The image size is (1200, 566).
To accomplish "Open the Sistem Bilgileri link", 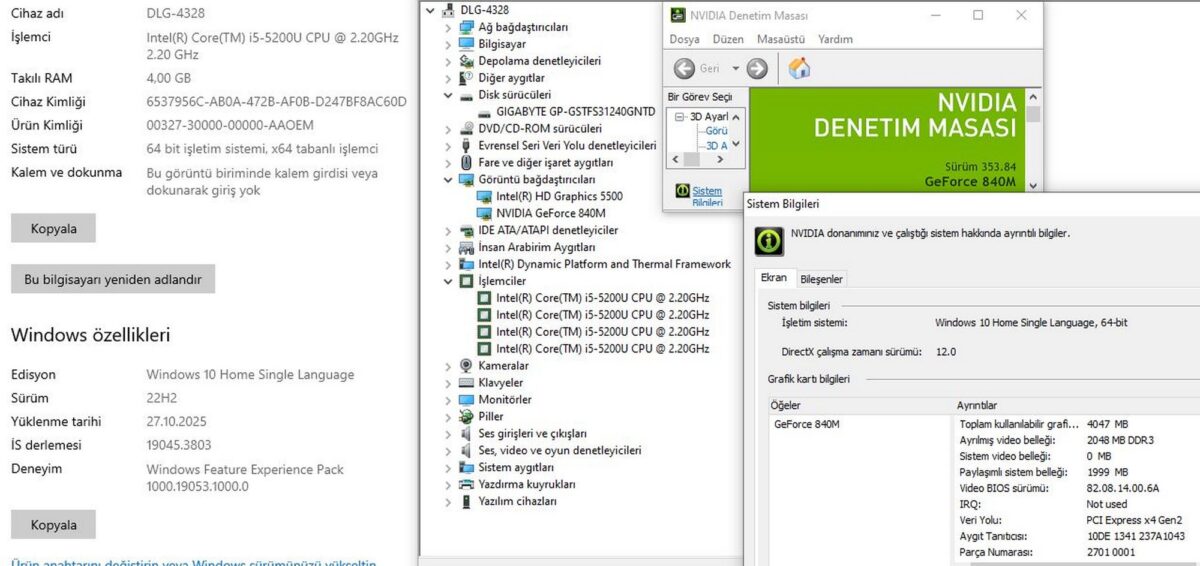I will click(x=707, y=196).
